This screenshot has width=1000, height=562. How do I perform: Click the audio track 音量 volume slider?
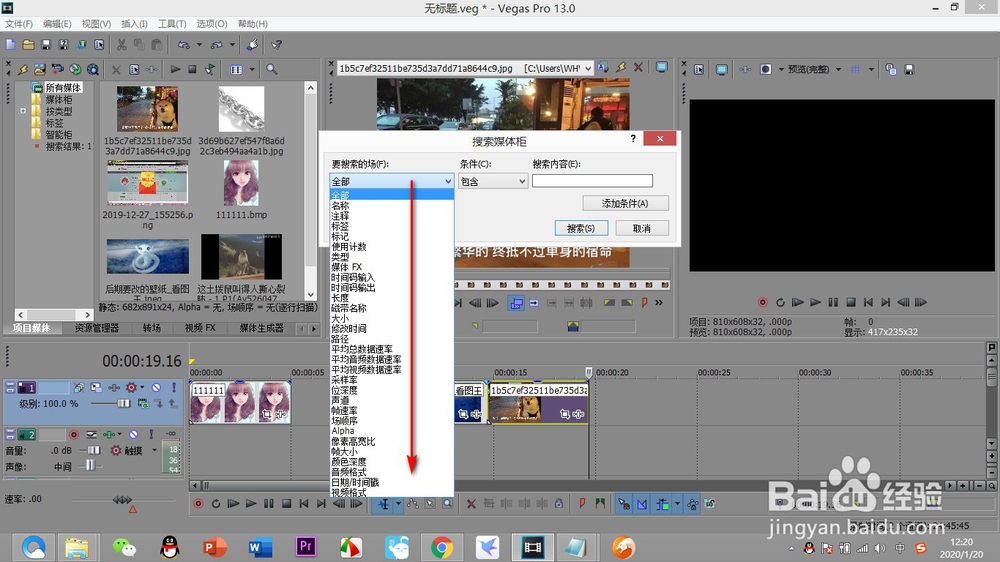(x=93, y=450)
